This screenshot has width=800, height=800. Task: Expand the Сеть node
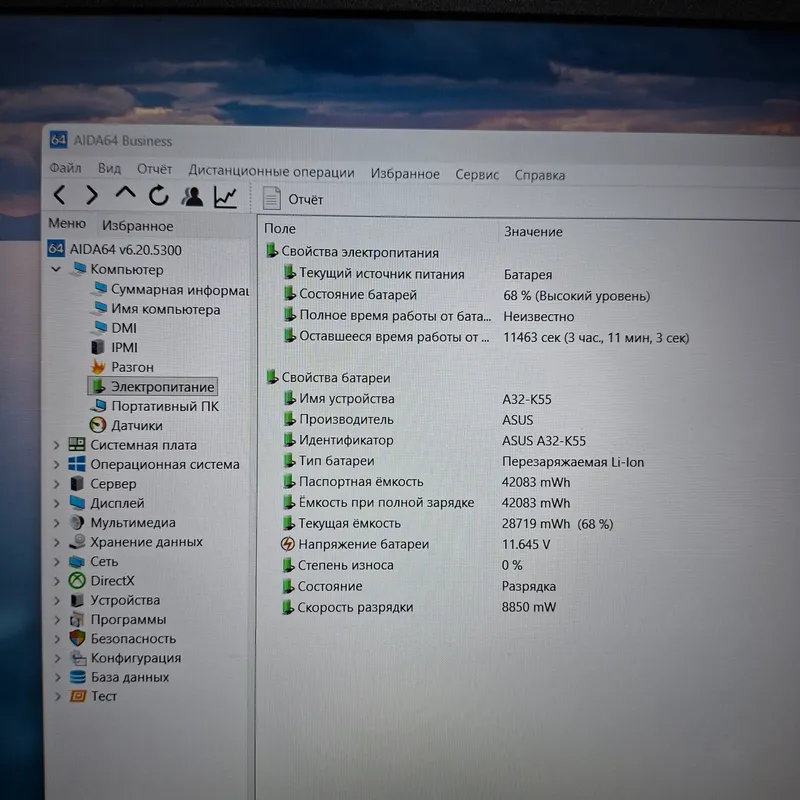point(57,561)
